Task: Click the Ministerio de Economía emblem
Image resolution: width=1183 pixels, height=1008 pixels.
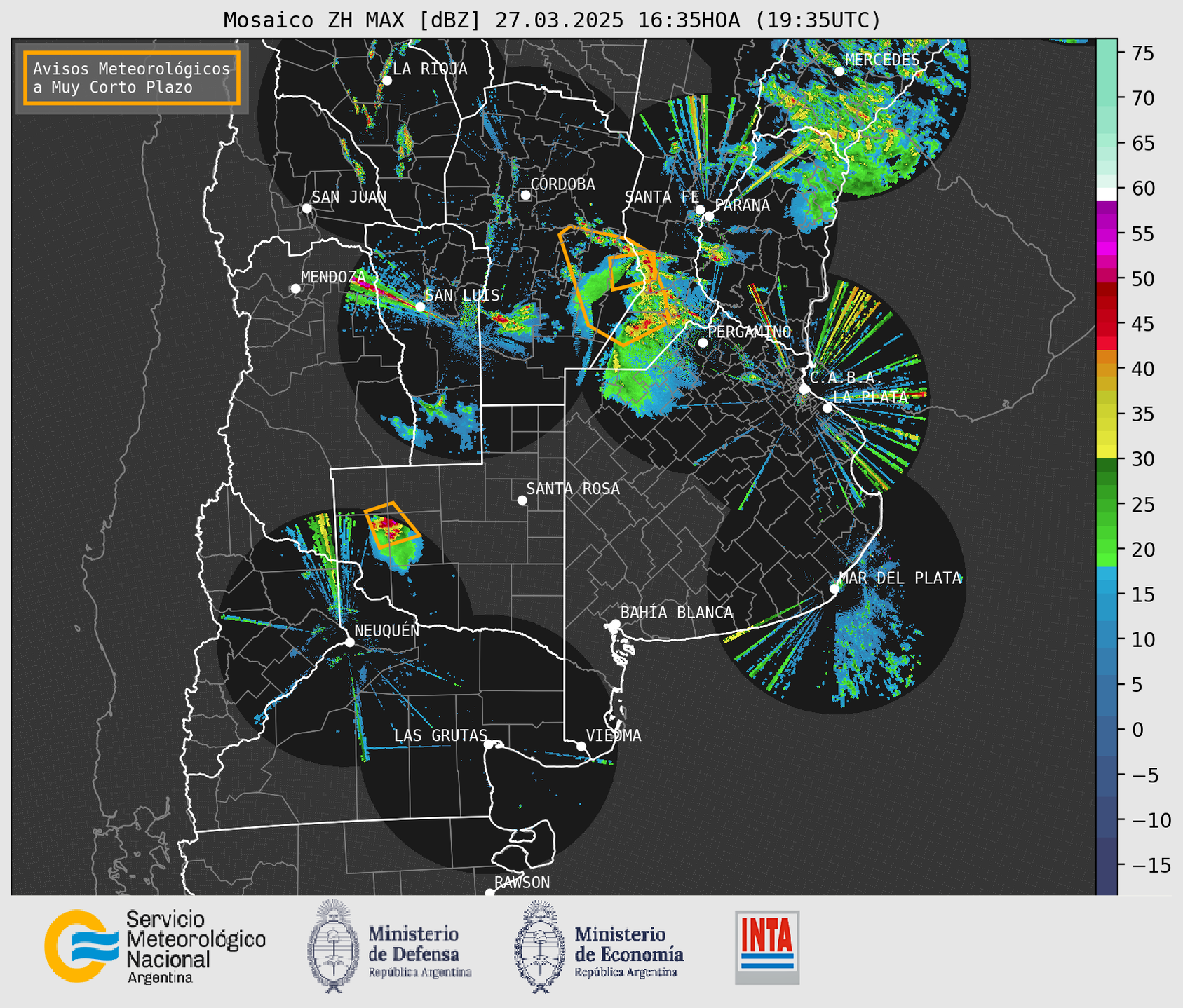Action: 538,946
